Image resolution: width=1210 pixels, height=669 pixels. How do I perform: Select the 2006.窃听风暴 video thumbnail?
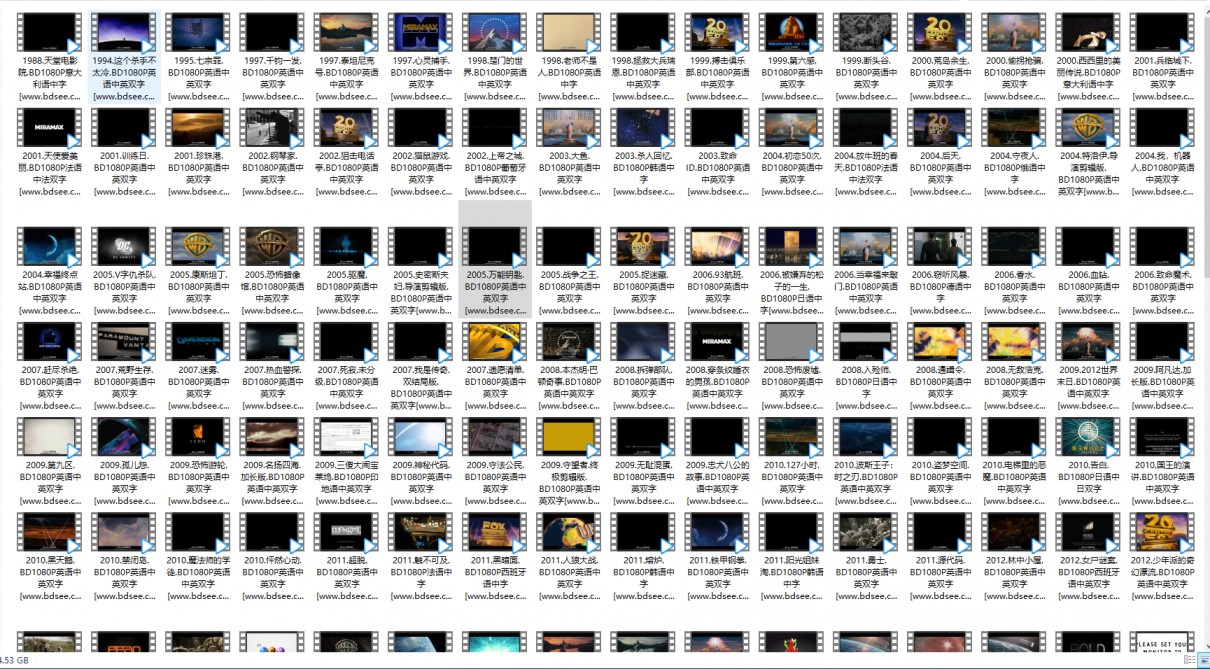940,247
